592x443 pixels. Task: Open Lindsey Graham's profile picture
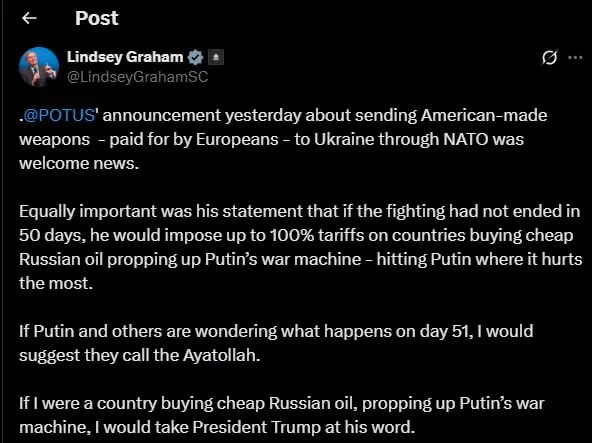click(39, 67)
